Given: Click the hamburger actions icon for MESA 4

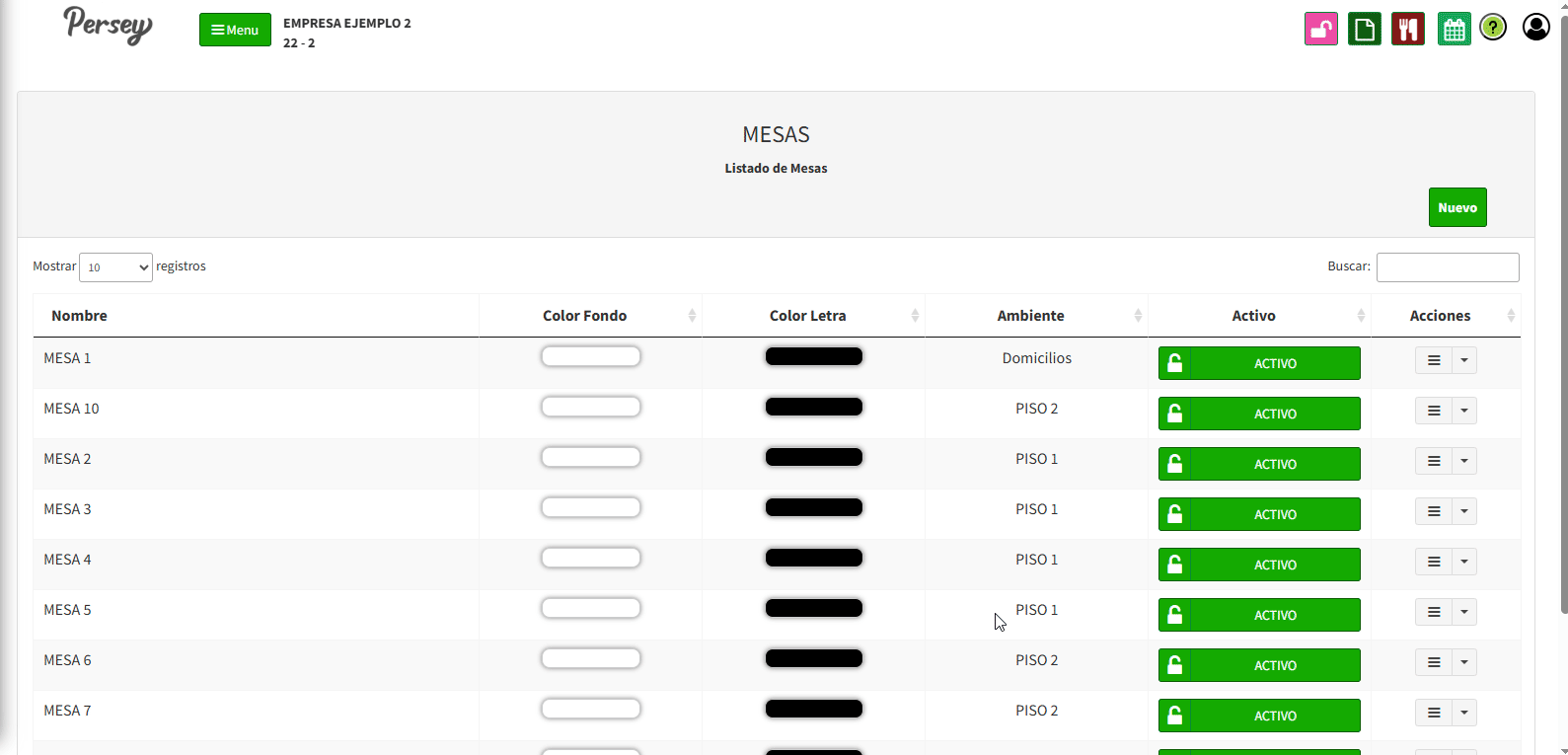Looking at the screenshot, I should 1434,563.
